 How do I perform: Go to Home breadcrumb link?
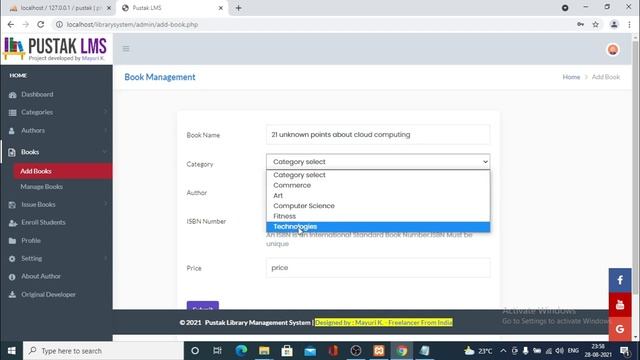coord(571,77)
